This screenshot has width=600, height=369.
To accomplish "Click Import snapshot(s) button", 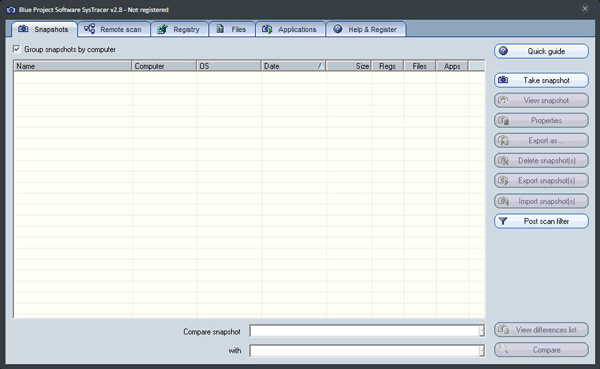I will (x=541, y=201).
